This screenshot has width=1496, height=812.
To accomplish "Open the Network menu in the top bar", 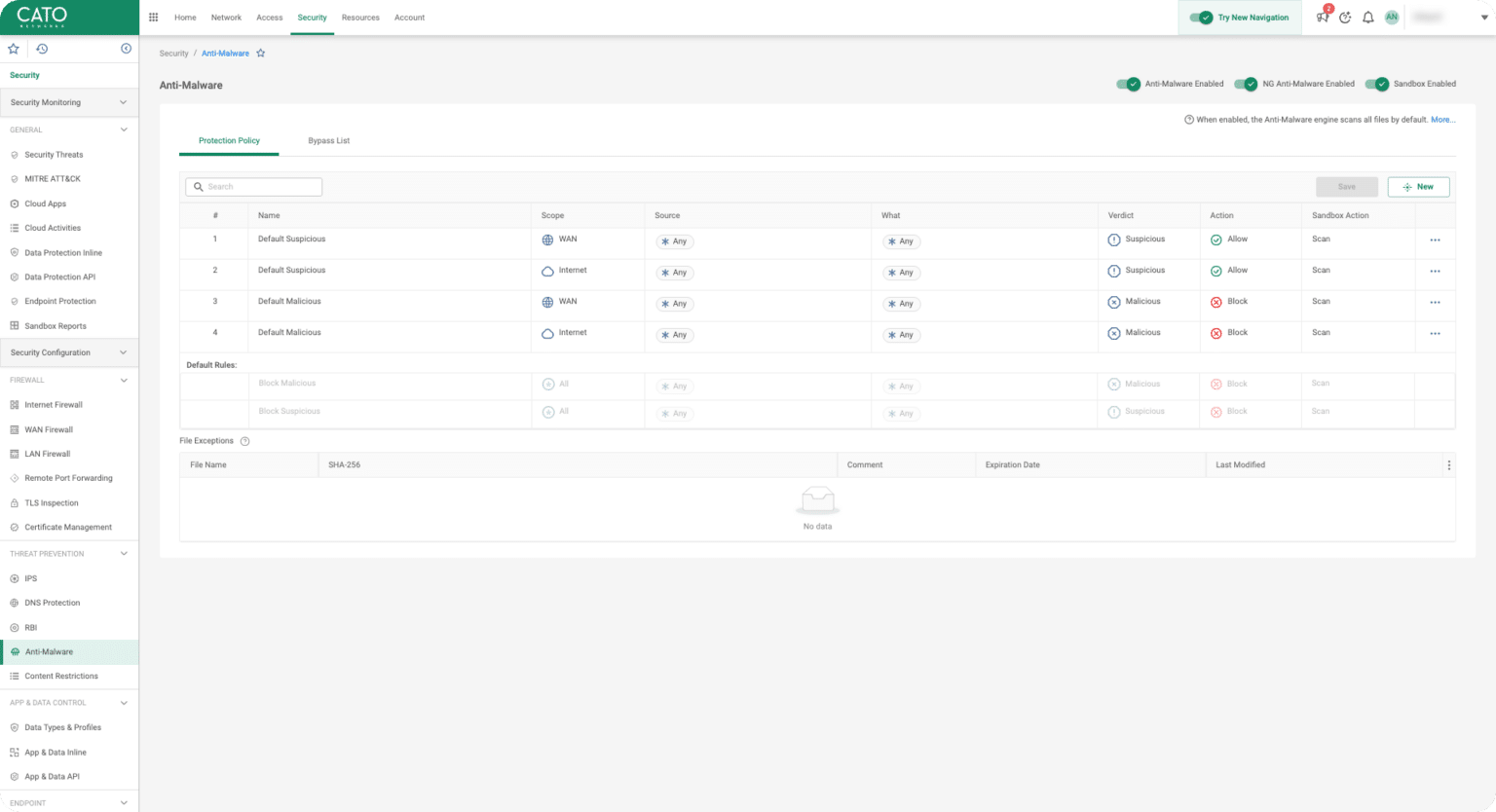I will tap(226, 17).
